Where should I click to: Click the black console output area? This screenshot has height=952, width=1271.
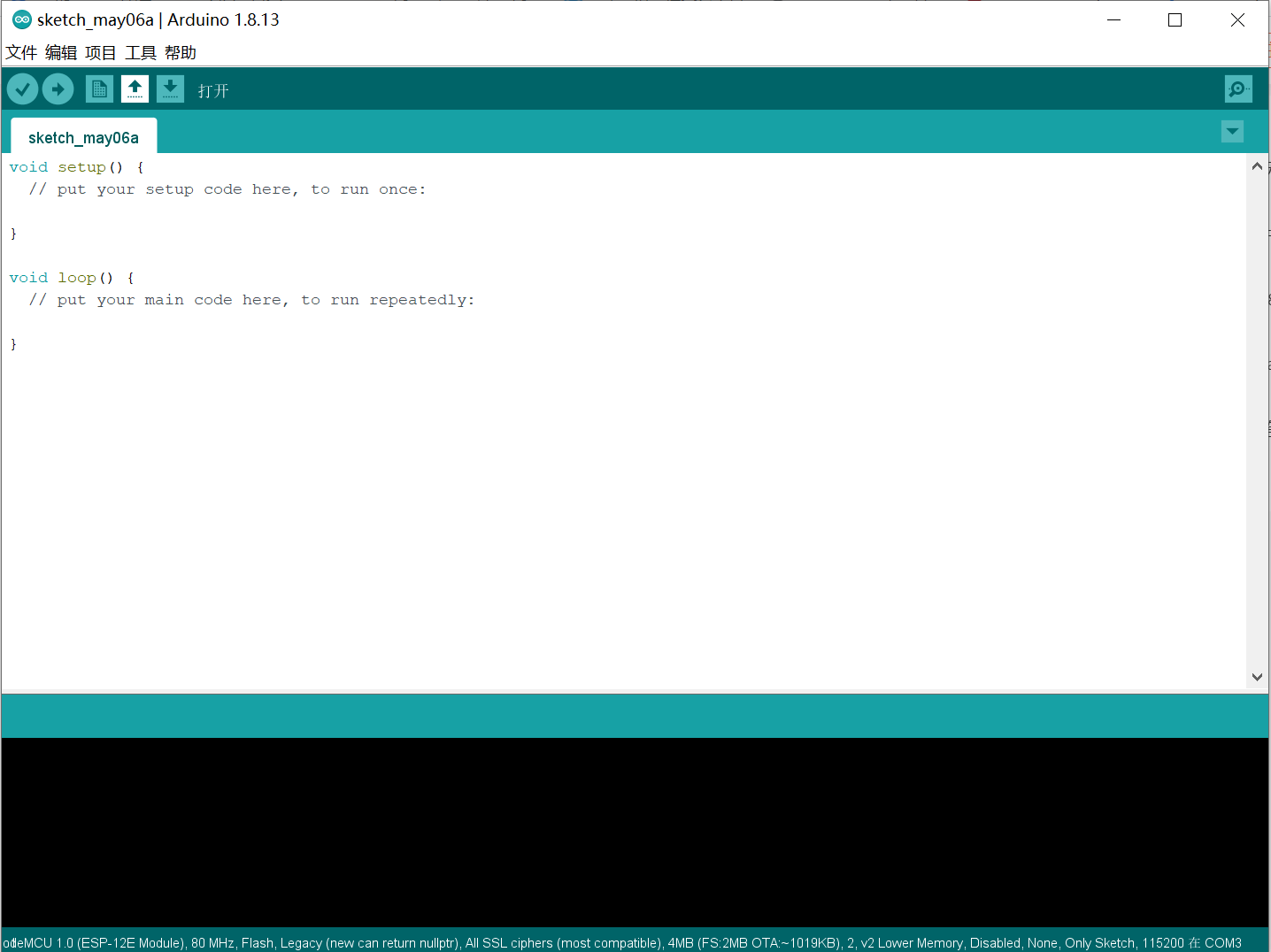(x=635, y=833)
